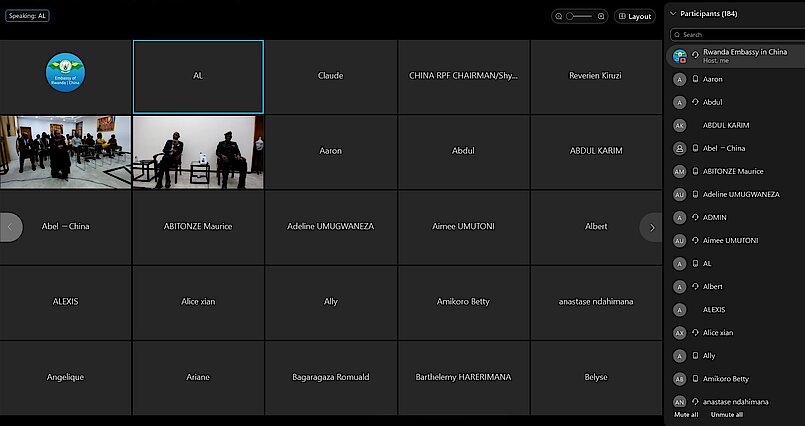Image resolution: width=805 pixels, height=426 pixels.
Task: Open the Layout options menu
Action: point(634,16)
